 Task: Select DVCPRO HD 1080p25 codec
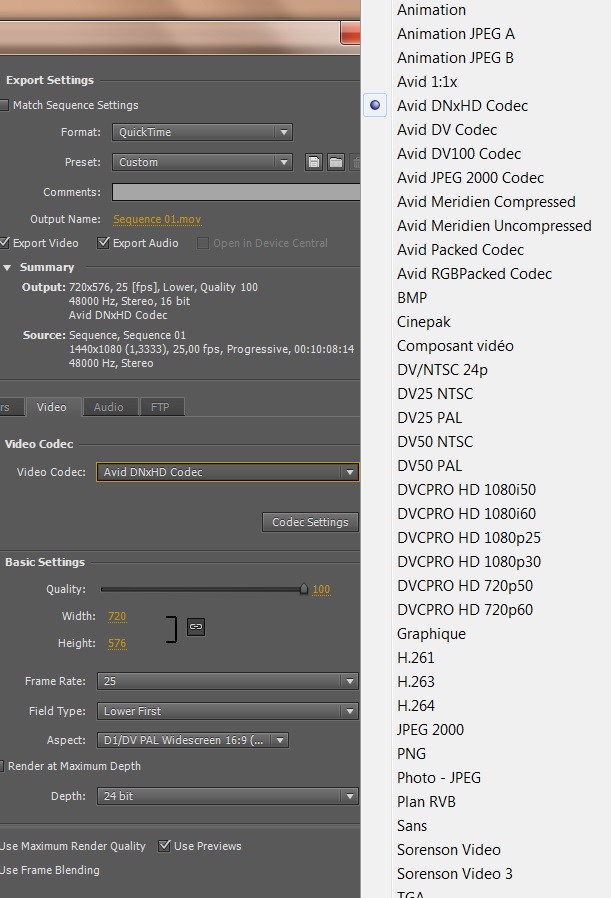(469, 538)
